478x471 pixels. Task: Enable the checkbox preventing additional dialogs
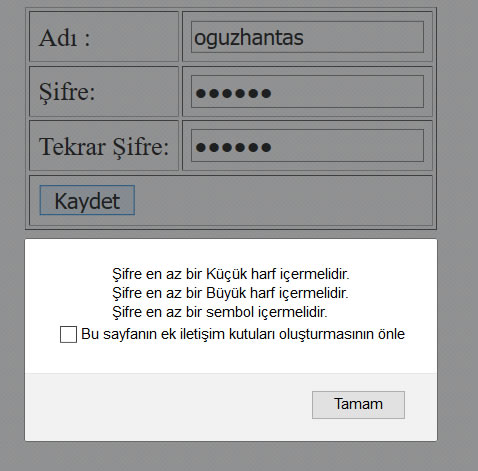[68, 334]
